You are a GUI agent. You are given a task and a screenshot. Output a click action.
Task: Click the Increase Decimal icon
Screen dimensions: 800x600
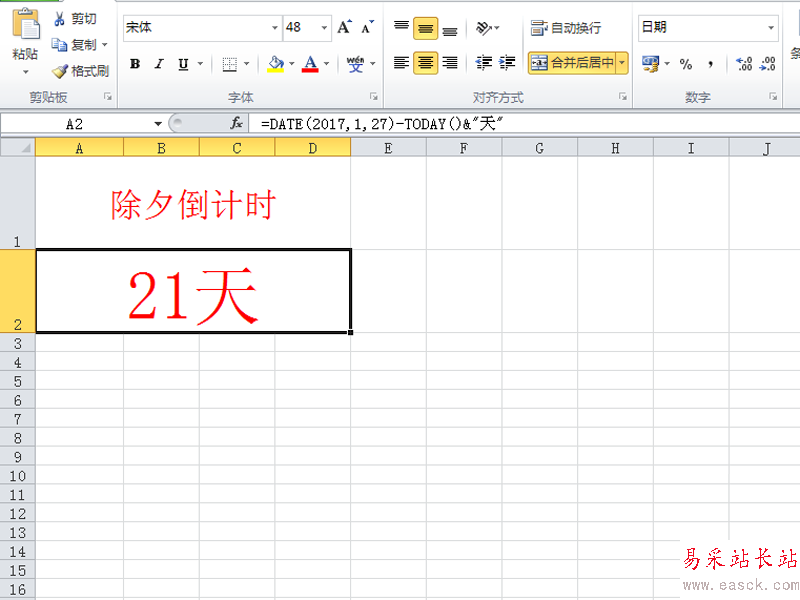(744, 64)
